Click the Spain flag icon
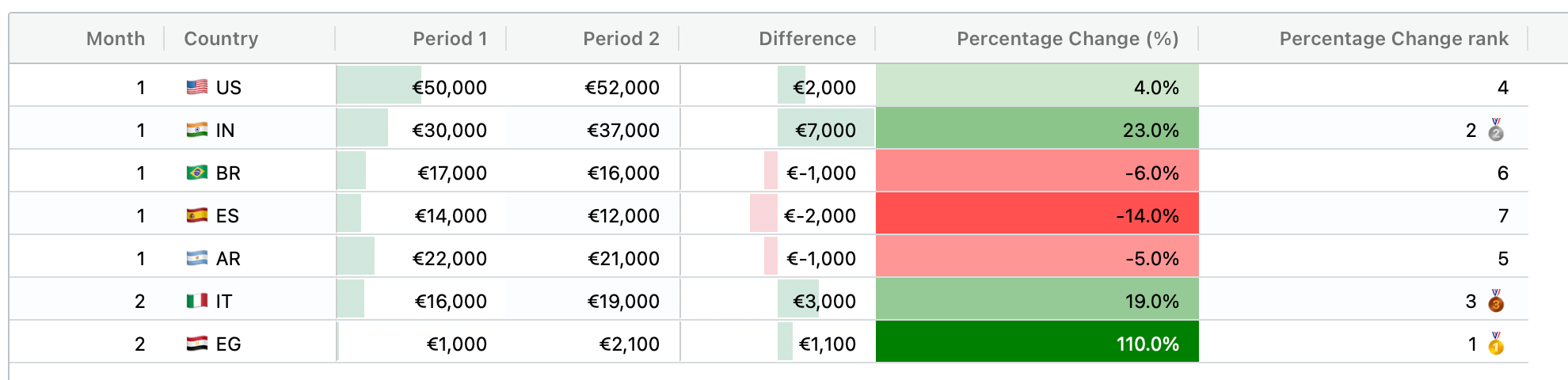Viewport: 1568px width, 380px height. tap(196, 215)
